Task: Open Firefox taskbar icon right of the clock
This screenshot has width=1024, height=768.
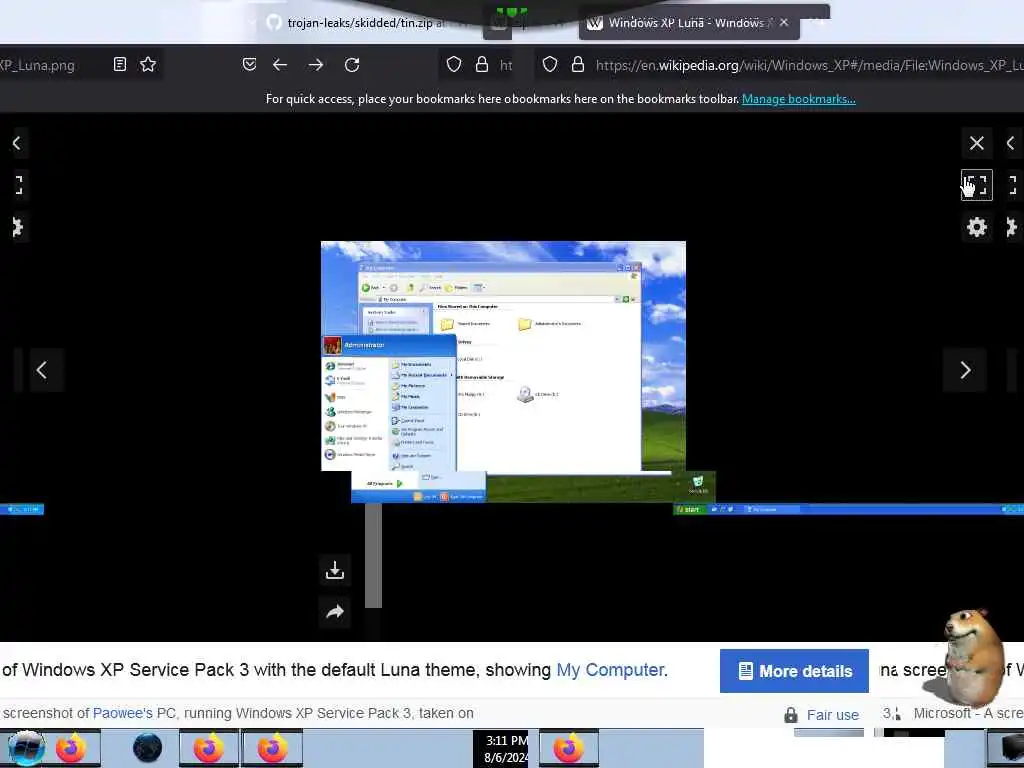Action: (x=569, y=748)
